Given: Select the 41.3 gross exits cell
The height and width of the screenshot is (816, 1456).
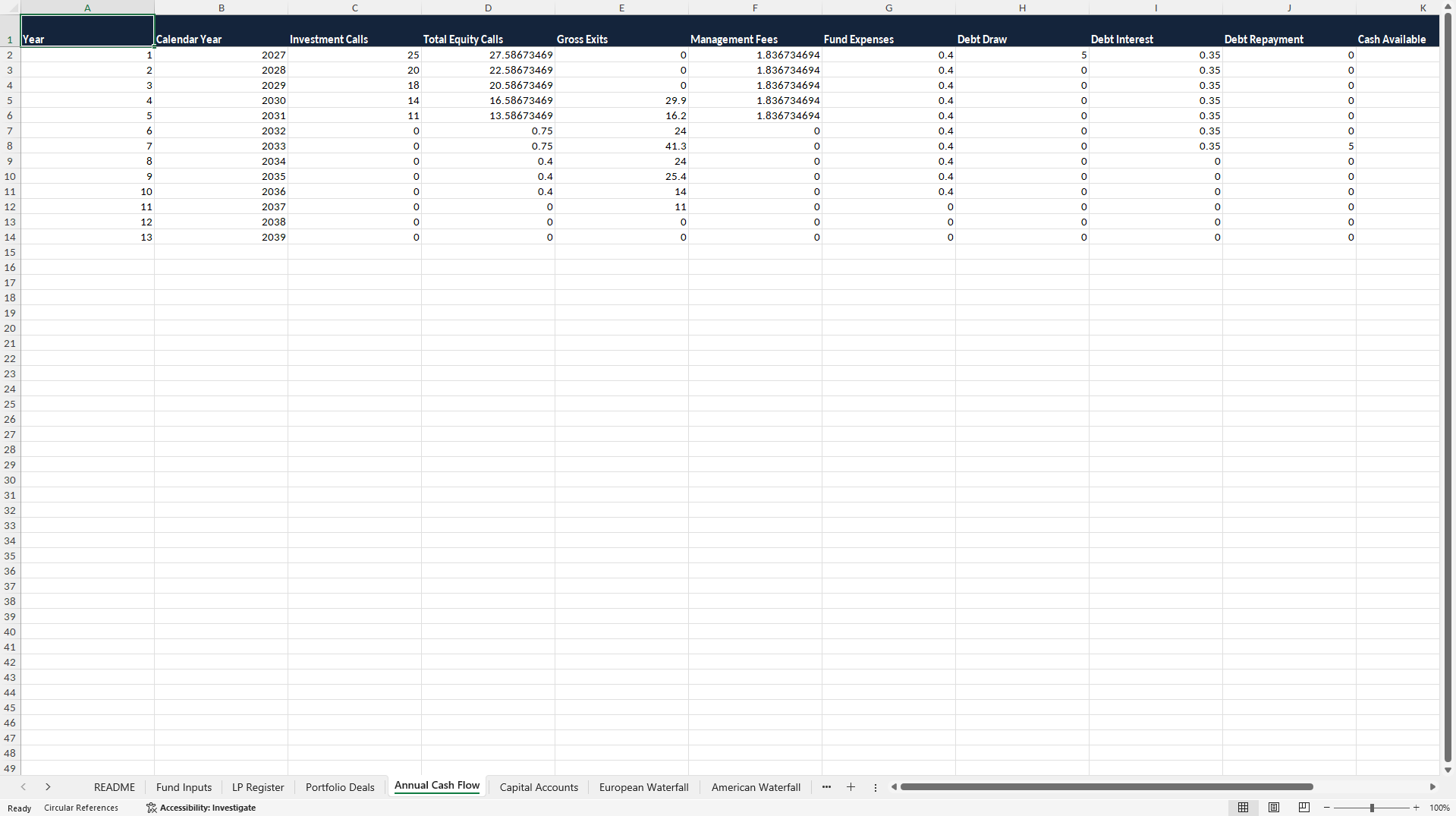Looking at the screenshot, I should (x=621, y=146).
